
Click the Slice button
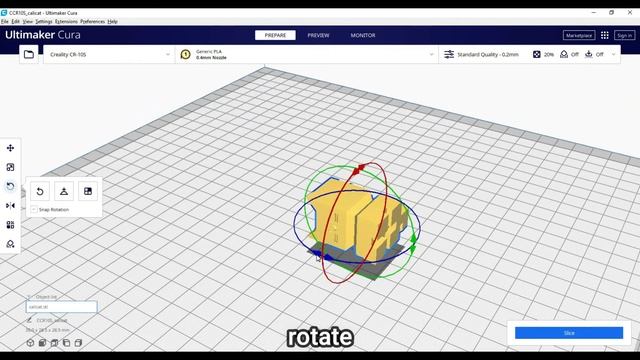click(569, 333)
